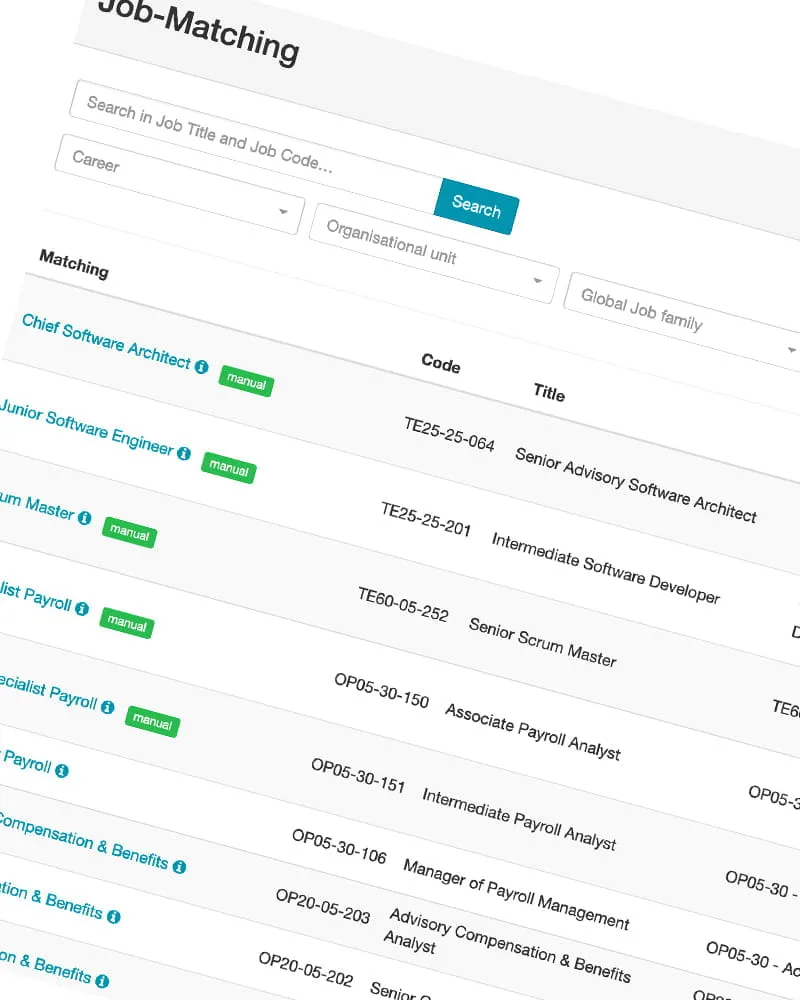Click info icon in the OP20-05-203 row
800x1000 pixels.
[179, 866]
